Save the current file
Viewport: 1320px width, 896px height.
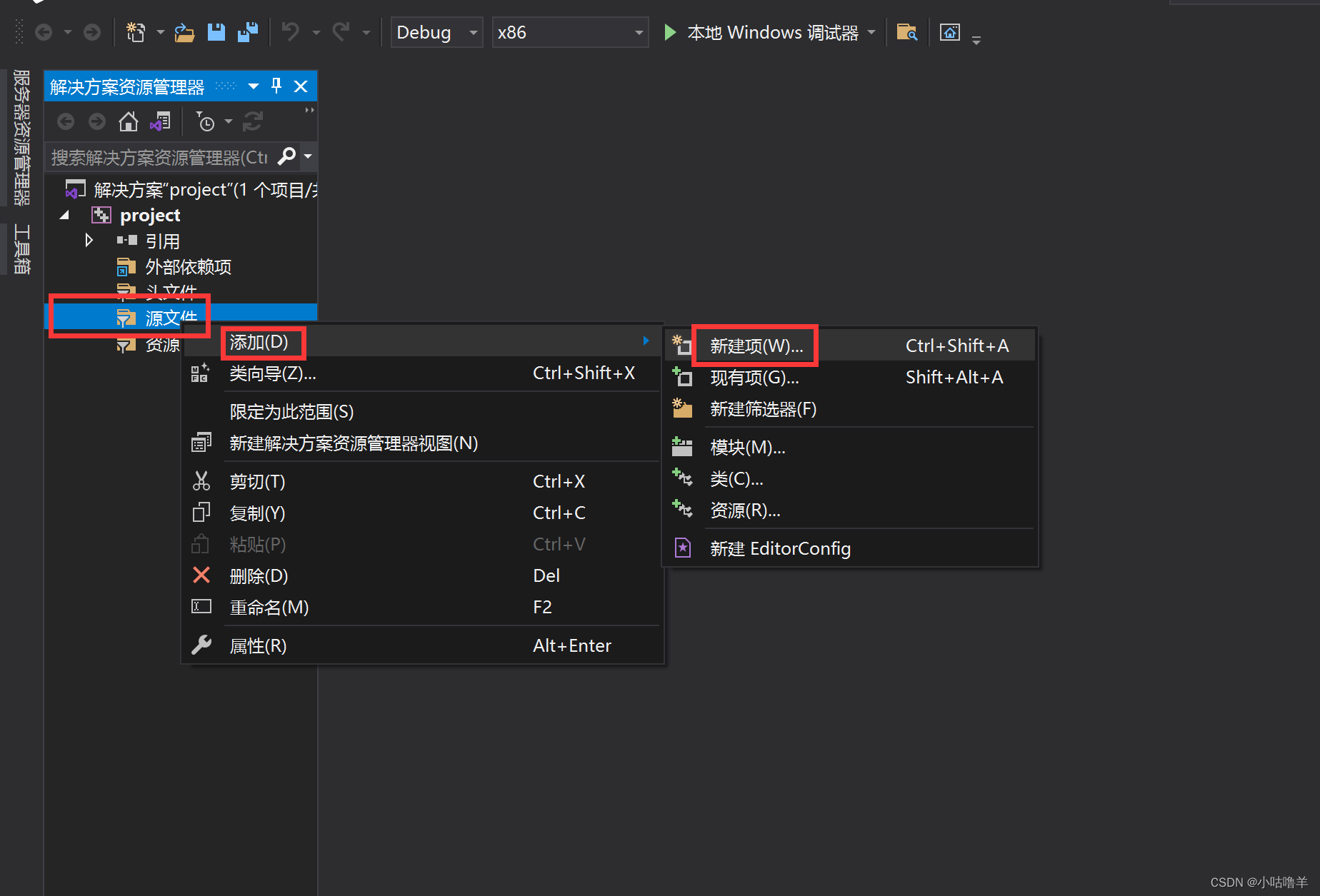(216, 32)
